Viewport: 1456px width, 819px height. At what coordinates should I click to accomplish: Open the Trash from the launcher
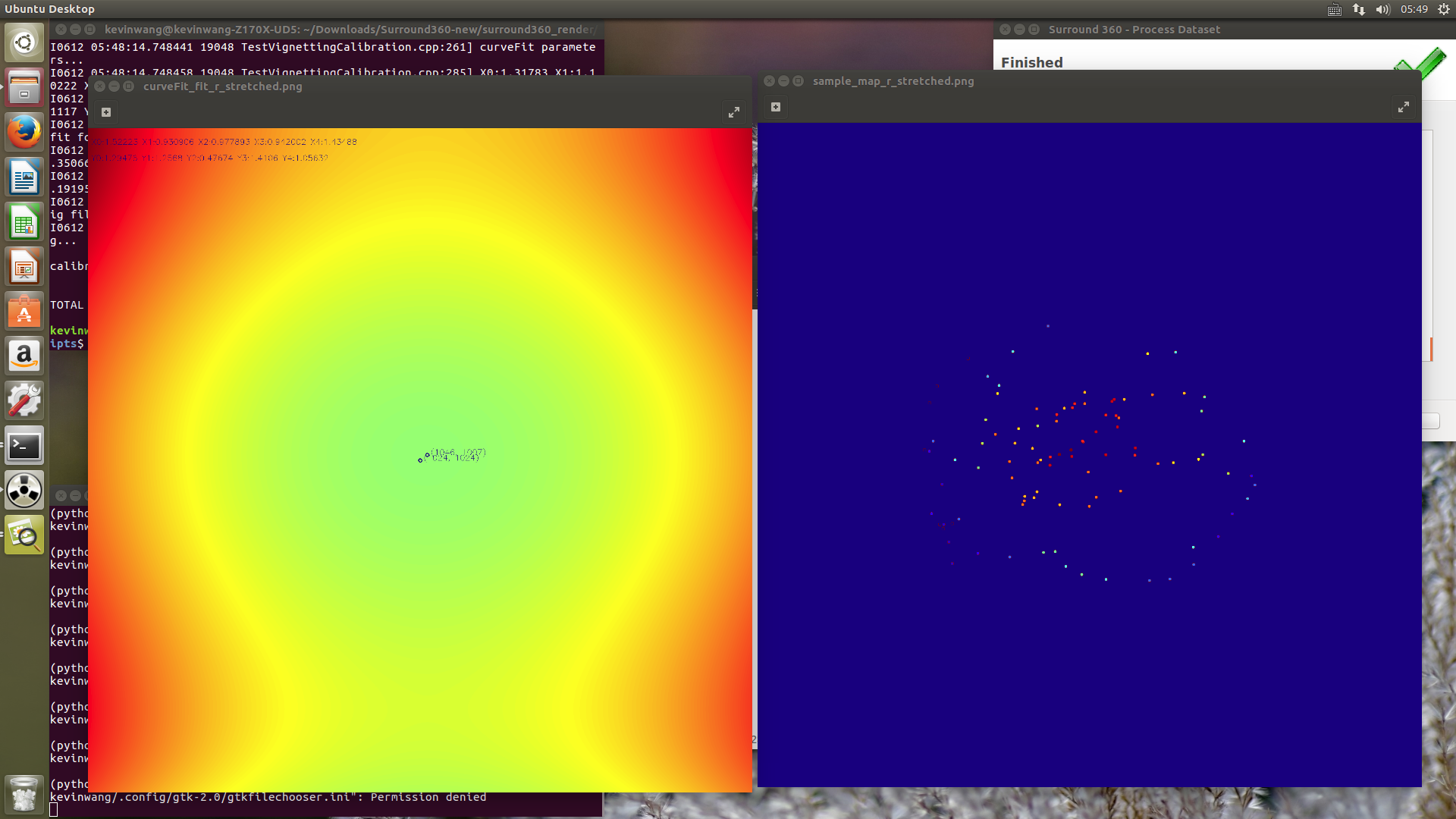[x=24, y=795]
